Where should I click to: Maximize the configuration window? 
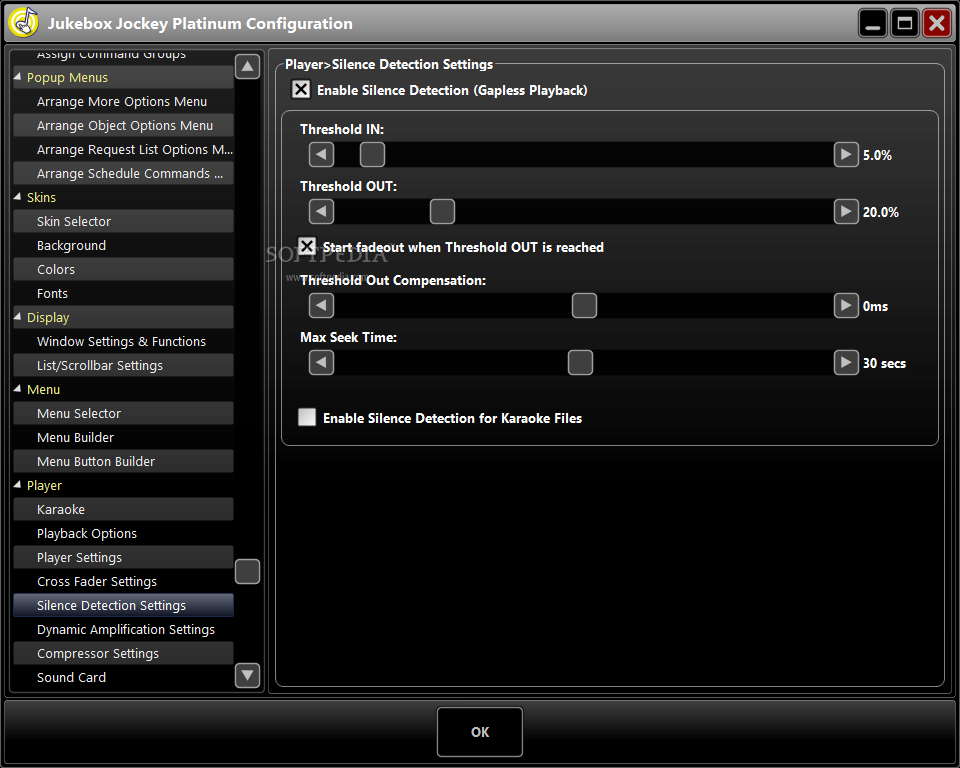(905, 23)
